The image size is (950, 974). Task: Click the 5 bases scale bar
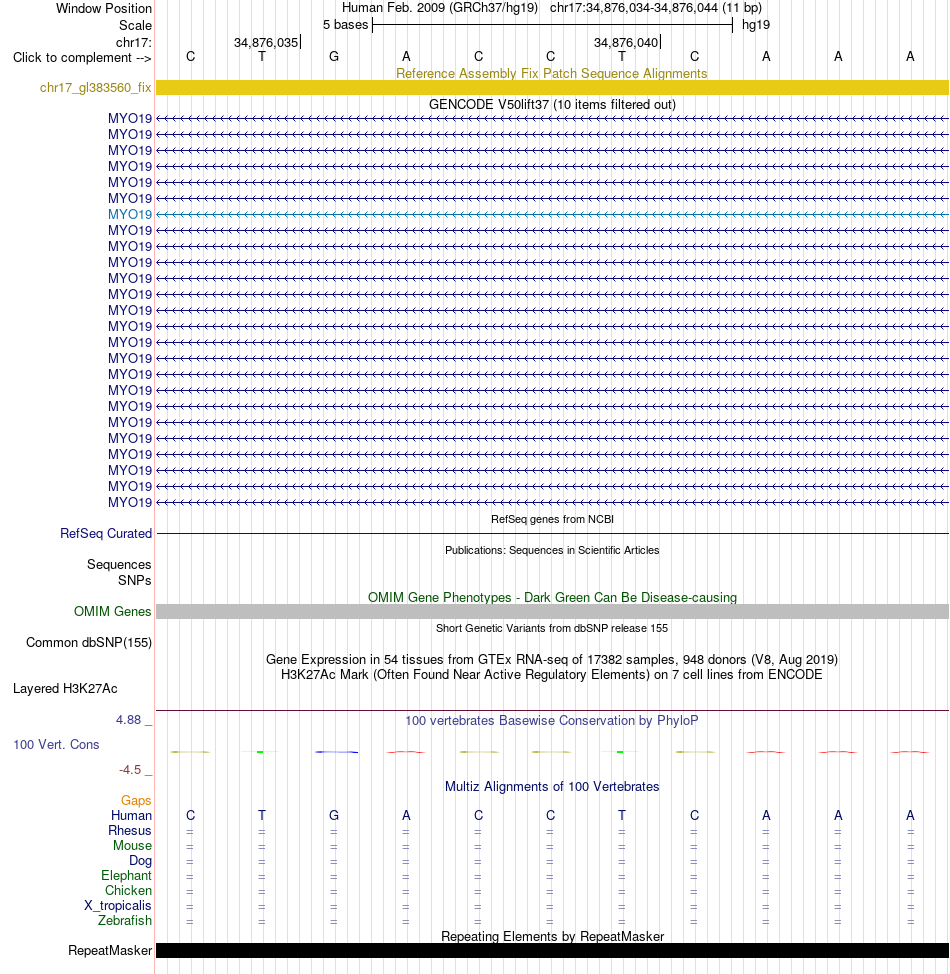(552, 25)
